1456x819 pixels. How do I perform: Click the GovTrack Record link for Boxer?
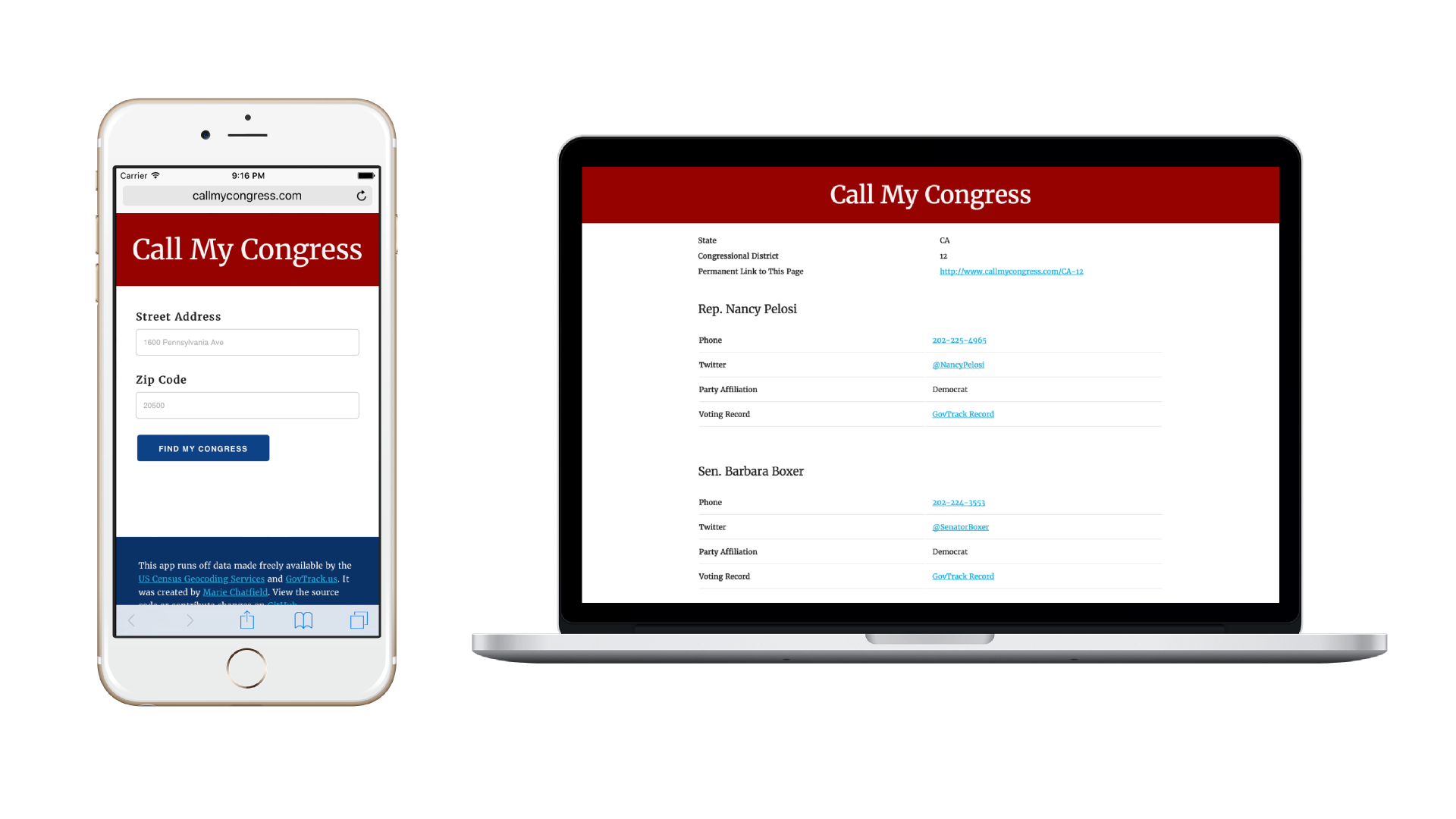[x=963, y=576]
